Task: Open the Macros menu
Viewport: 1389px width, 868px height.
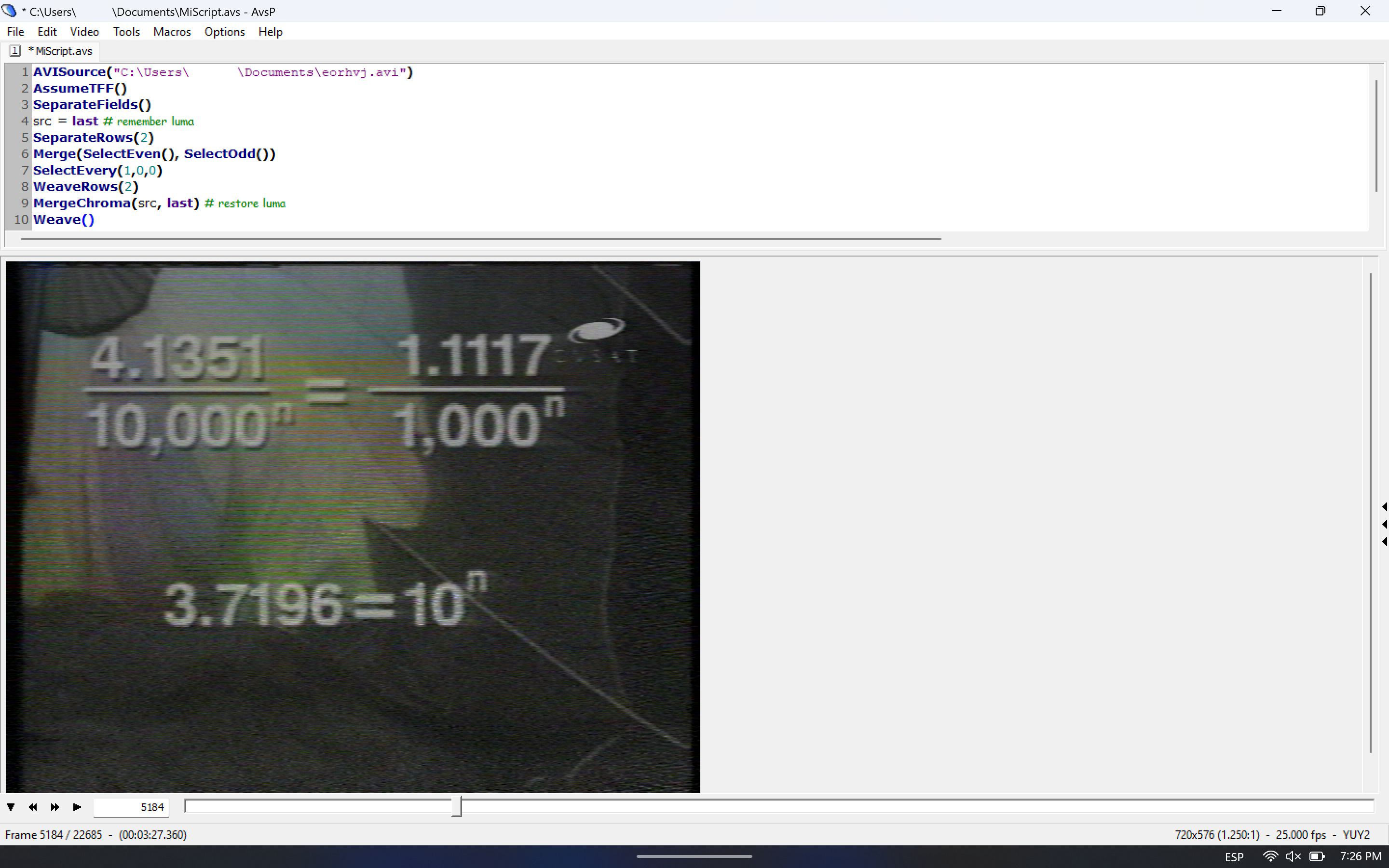Action: [172, 31]
